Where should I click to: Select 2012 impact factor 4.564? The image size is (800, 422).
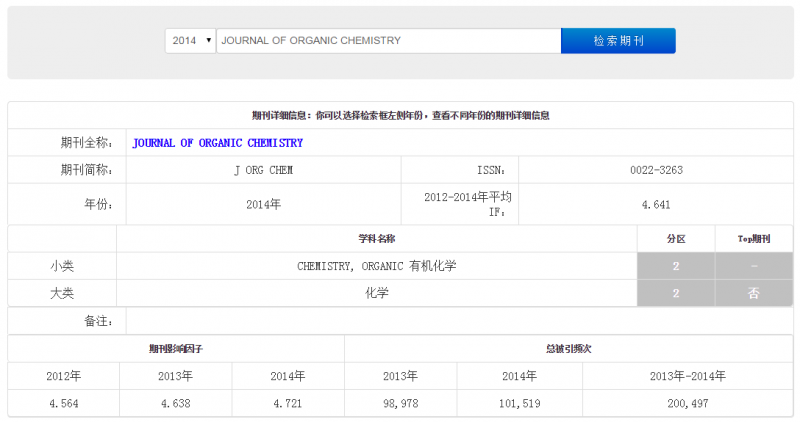click(63, 404)
